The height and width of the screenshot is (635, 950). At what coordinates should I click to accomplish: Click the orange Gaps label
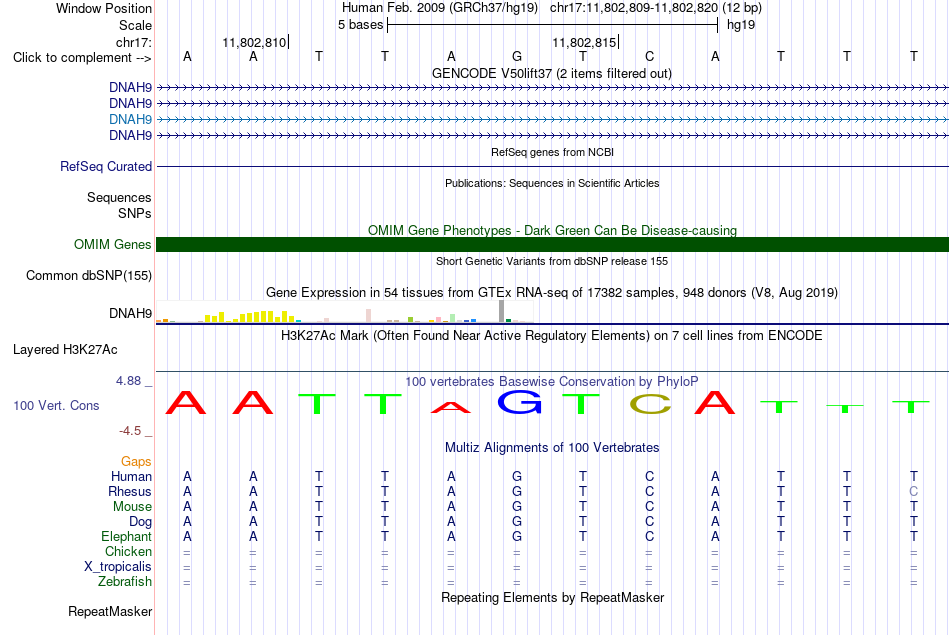tap(136, 462)
